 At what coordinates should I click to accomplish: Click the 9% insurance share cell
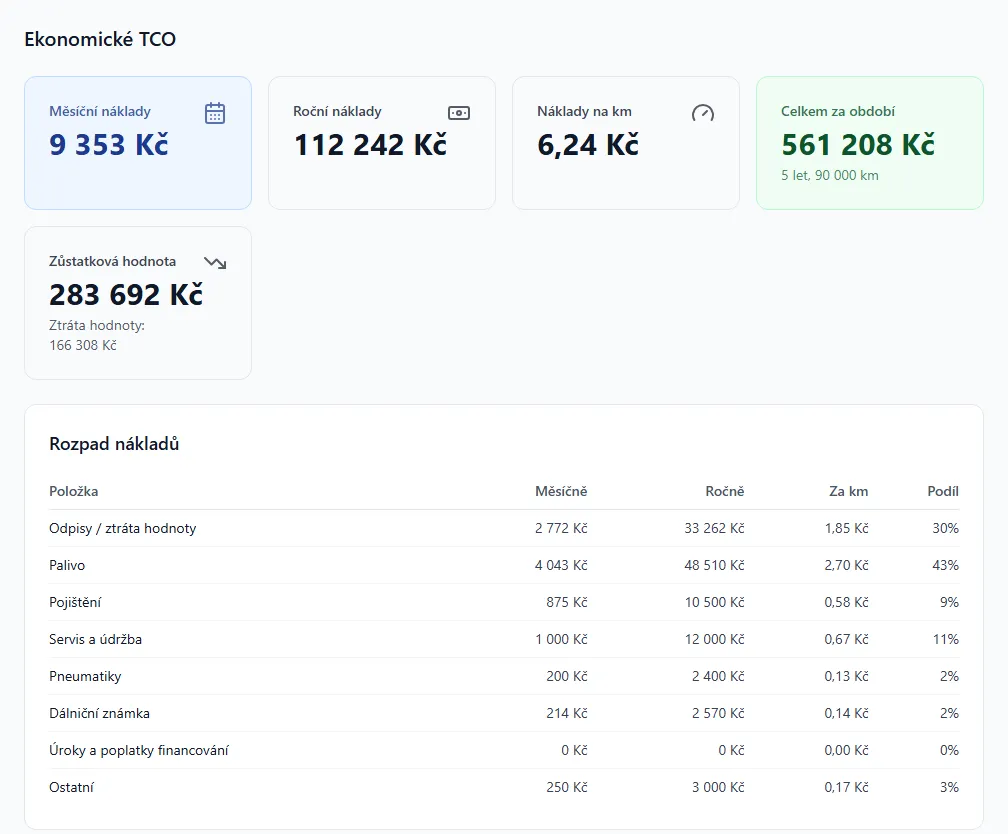pyautogui.click(x=949, y=603)
